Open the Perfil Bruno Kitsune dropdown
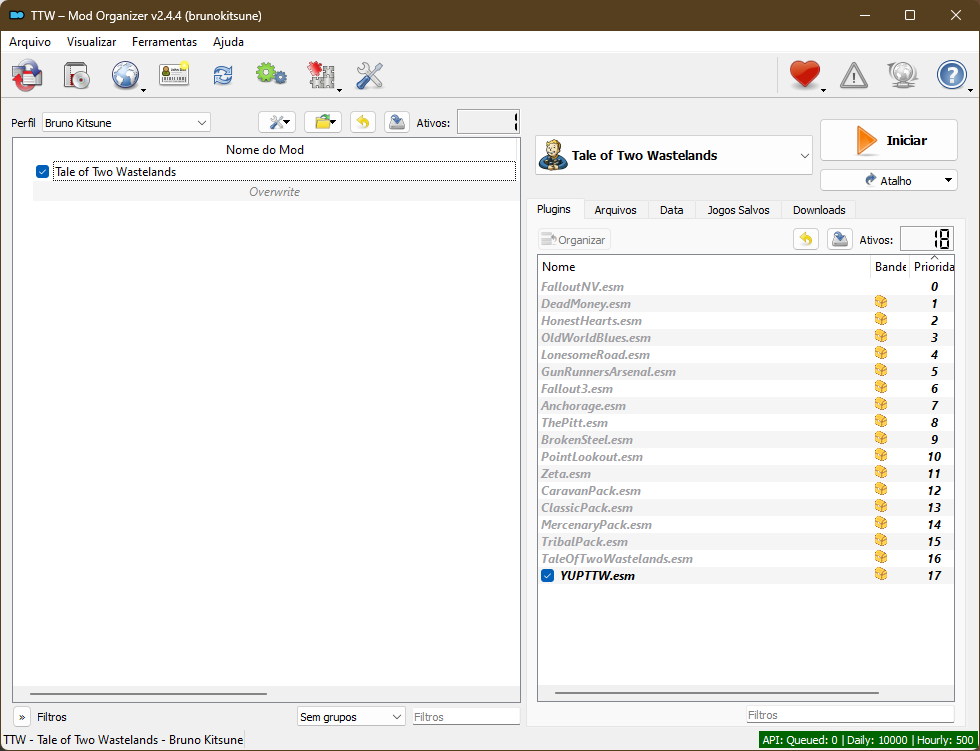This screenshot has height=751, width=980. pyautogui.click(x=126, y=122)
